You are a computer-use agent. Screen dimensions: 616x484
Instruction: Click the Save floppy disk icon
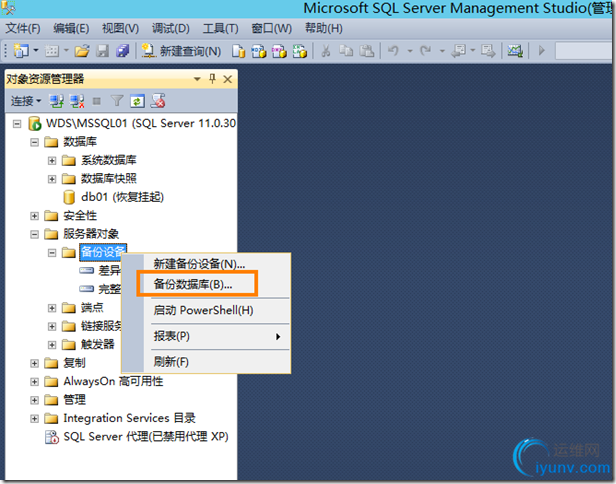coord(103,51)
